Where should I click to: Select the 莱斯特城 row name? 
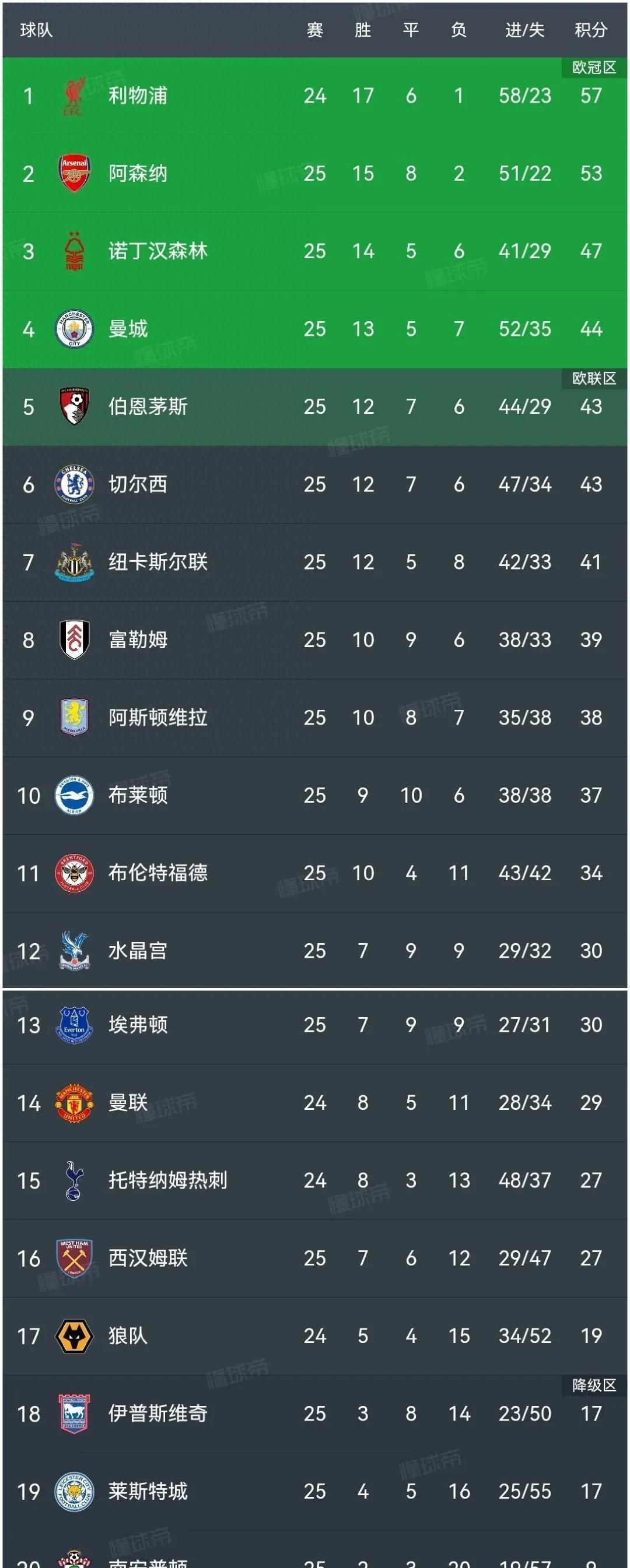click(x=148, y=1491)
